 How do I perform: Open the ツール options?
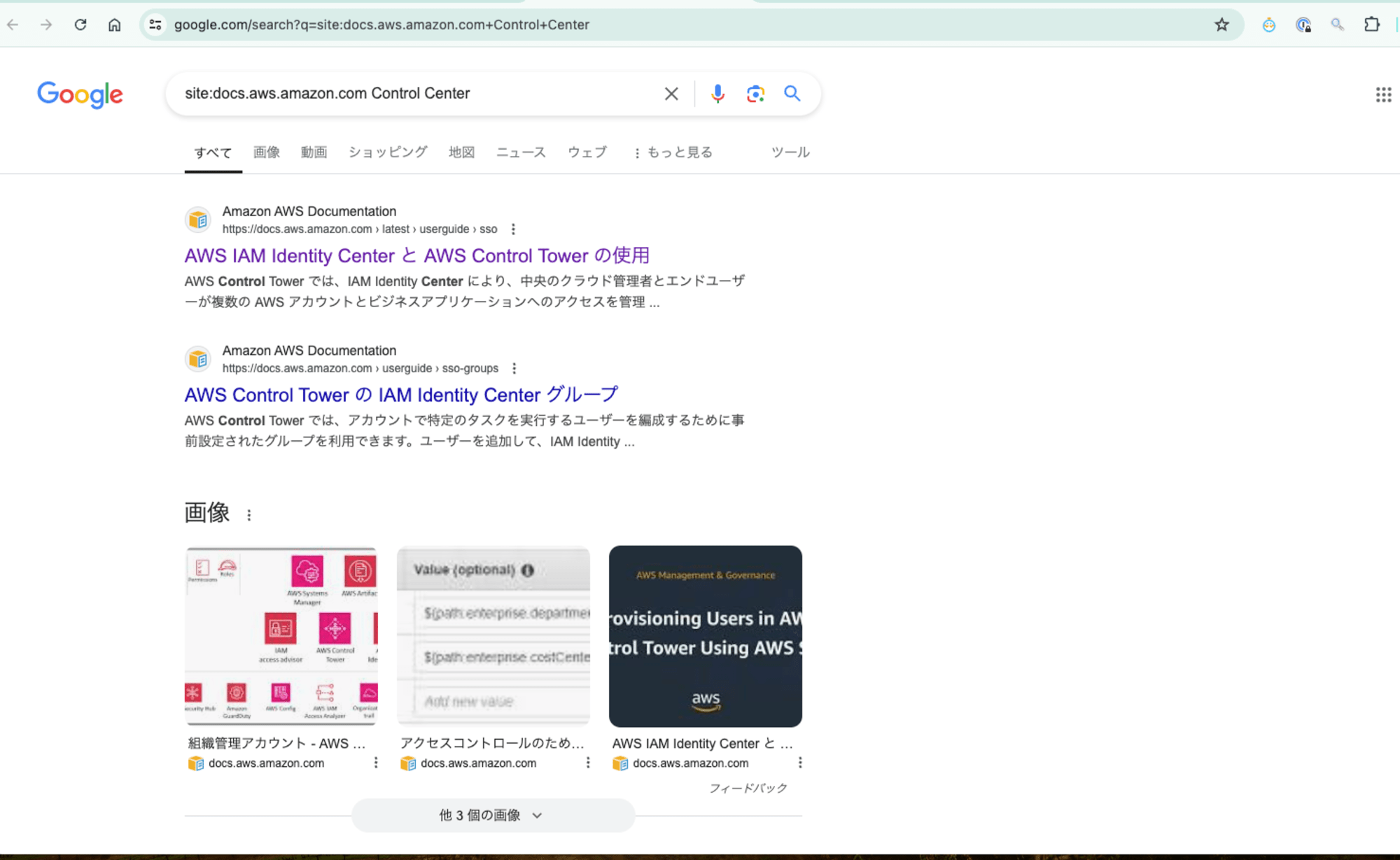(790, 153)
